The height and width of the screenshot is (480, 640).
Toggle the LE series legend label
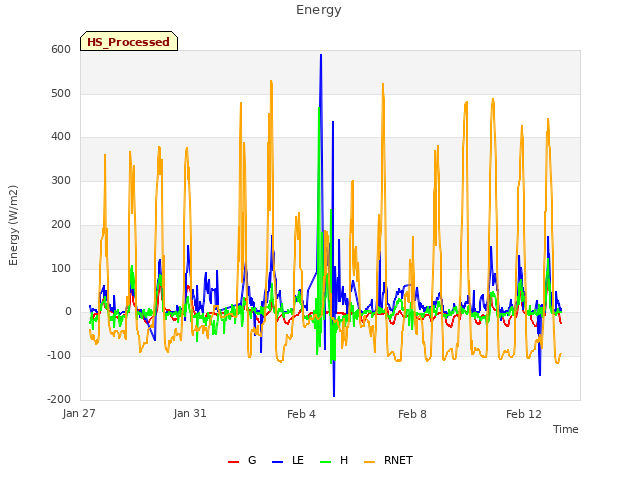[298, 460]
